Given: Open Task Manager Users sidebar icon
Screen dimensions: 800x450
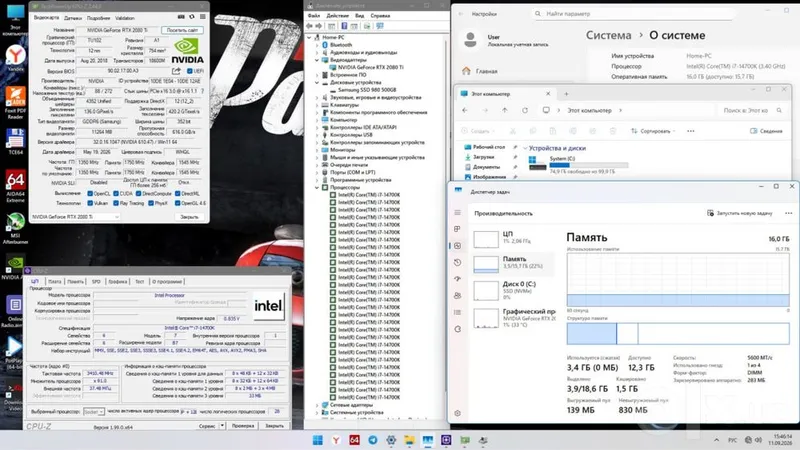Looking at the screenshot, I should 458,295.
